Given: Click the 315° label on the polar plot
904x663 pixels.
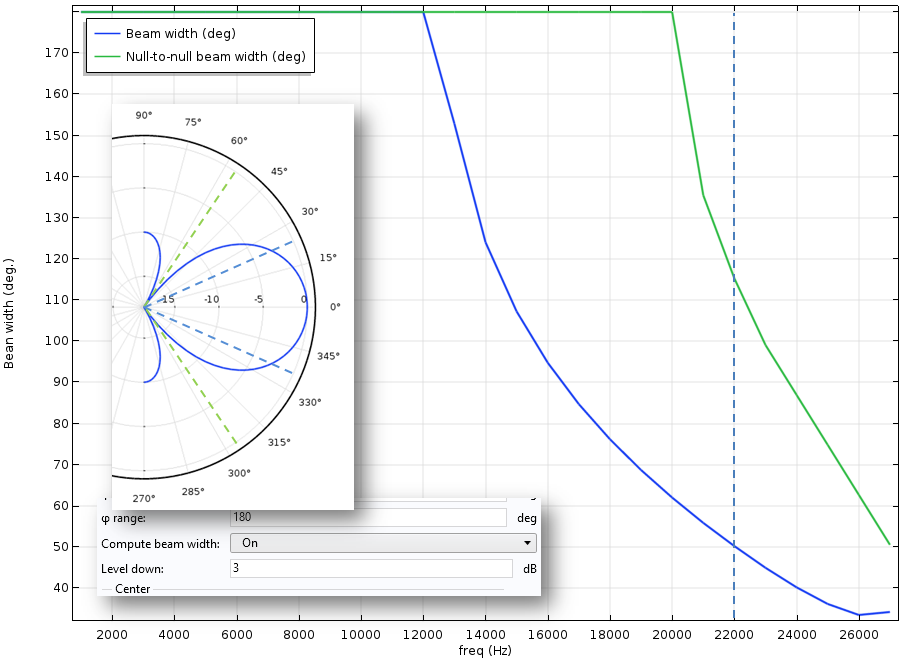Looking at the screenshot, I should (x=279, y=443).
